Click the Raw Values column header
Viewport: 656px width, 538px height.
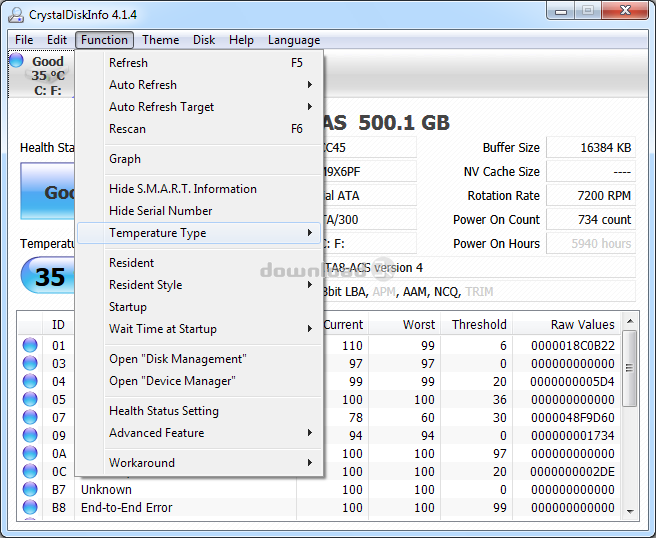click(582, 325)
